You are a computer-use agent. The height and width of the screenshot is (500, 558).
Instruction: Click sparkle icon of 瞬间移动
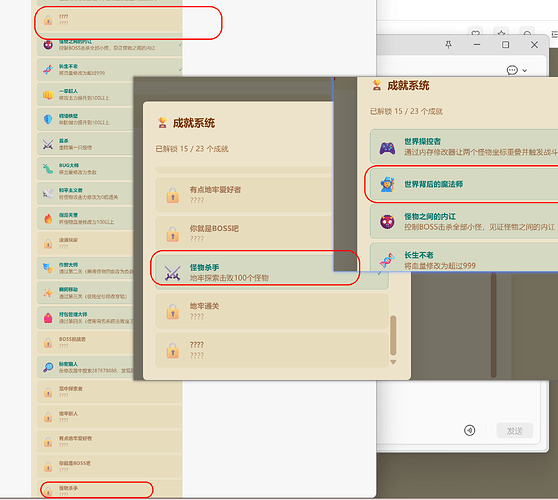coord(48,293)
